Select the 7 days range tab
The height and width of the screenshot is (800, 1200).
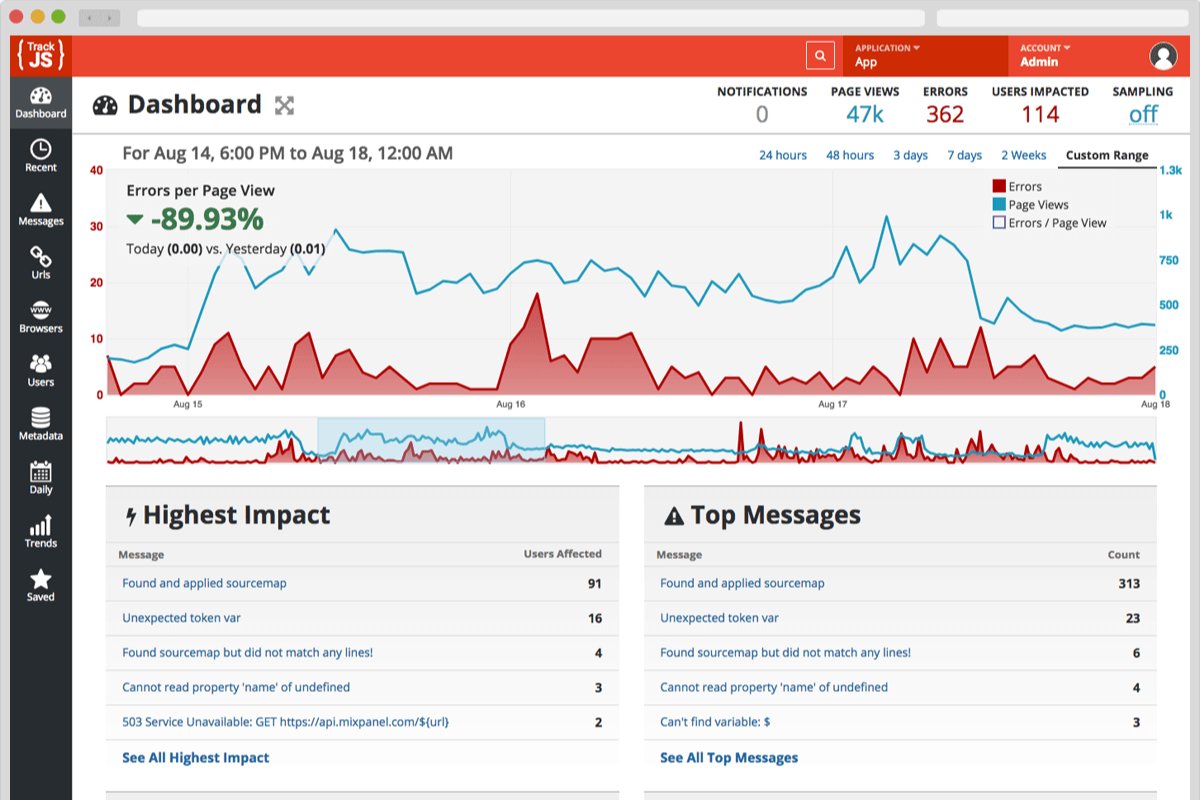coord(965,155)
